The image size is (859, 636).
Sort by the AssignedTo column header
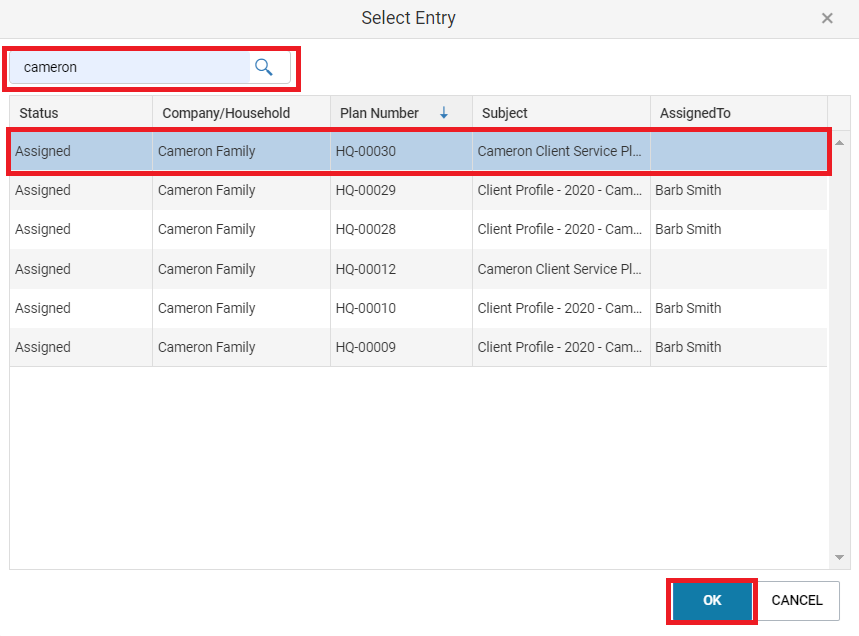pos(739,113)
